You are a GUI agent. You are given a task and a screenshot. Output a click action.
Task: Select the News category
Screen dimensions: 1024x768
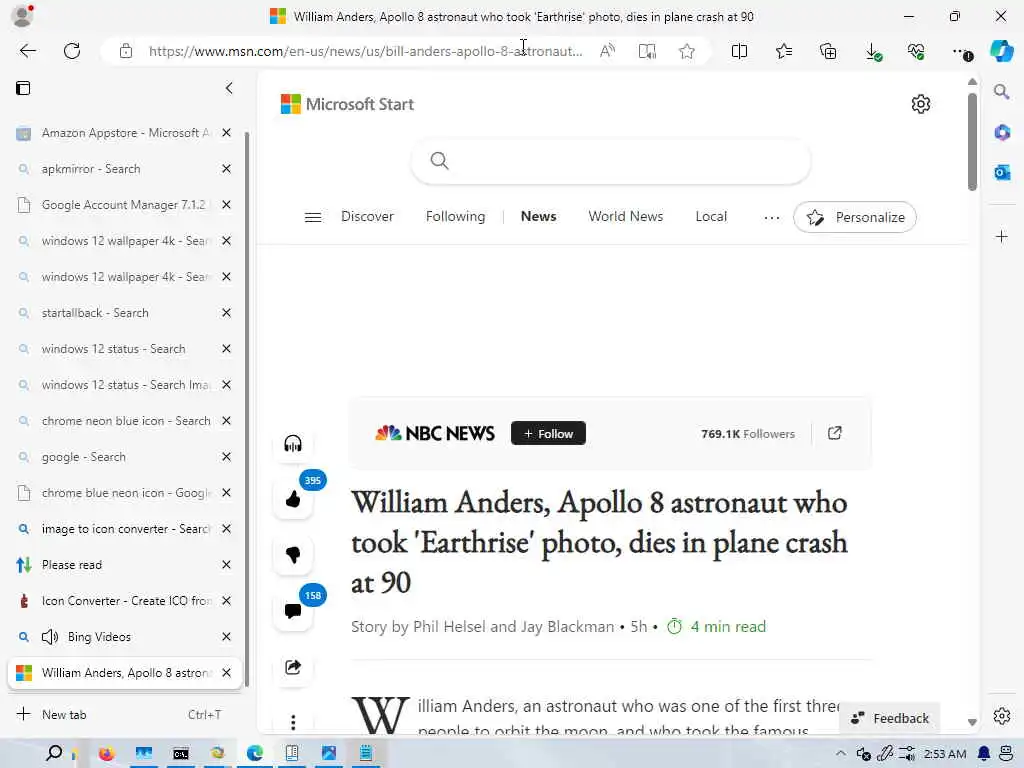(538, 216)
